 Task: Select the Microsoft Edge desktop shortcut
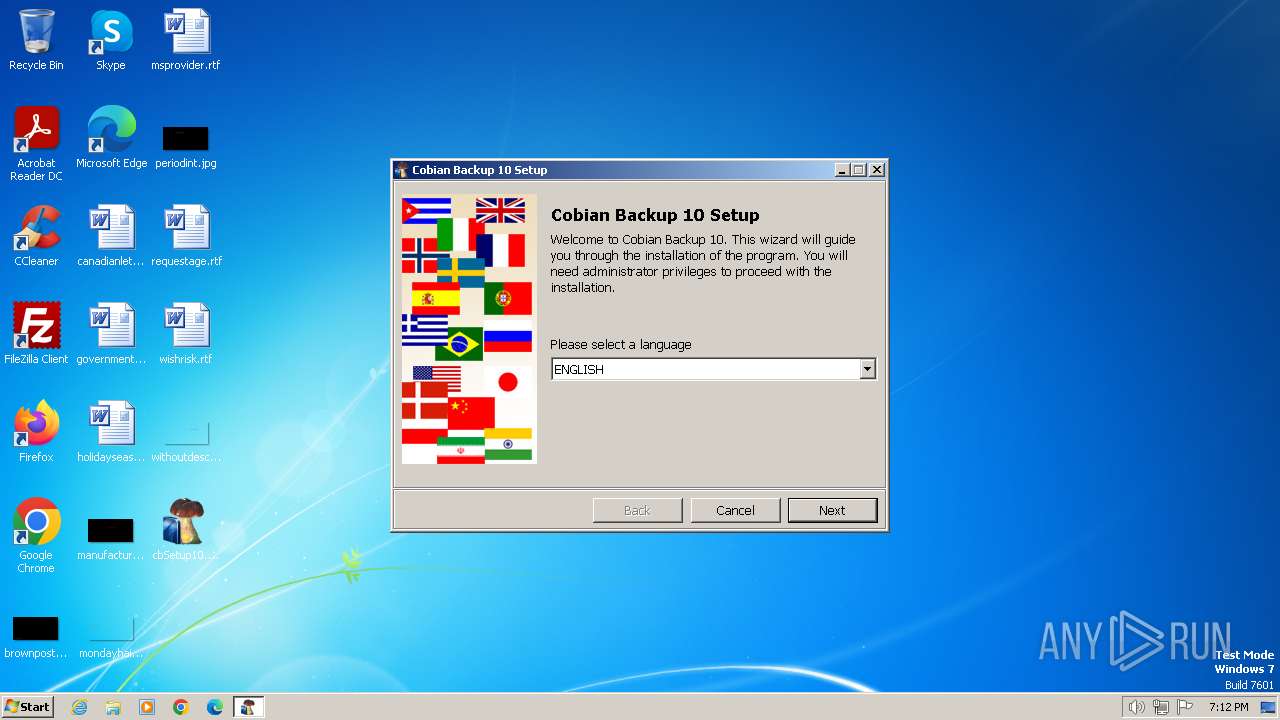click(111, 139)
